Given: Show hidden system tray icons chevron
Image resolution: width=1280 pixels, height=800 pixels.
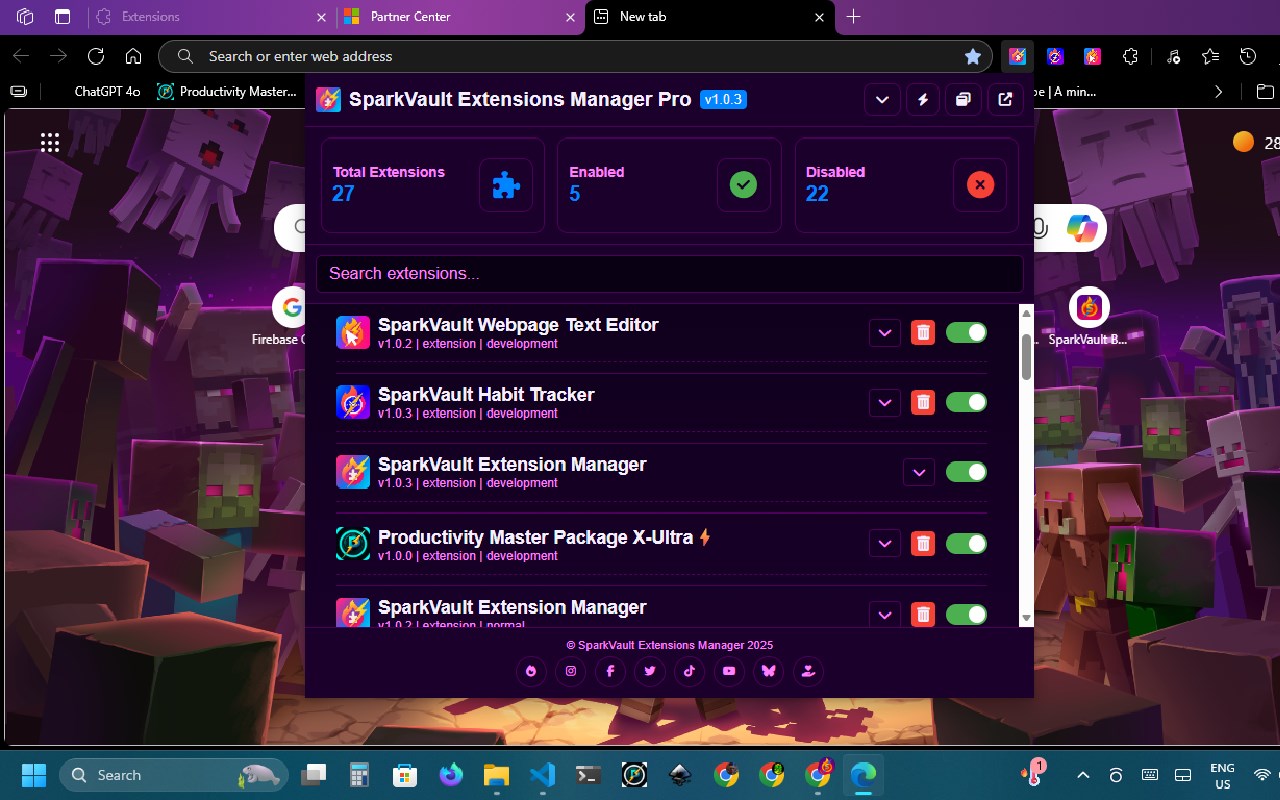Looking at the screenshot, I should point(1083,775).
